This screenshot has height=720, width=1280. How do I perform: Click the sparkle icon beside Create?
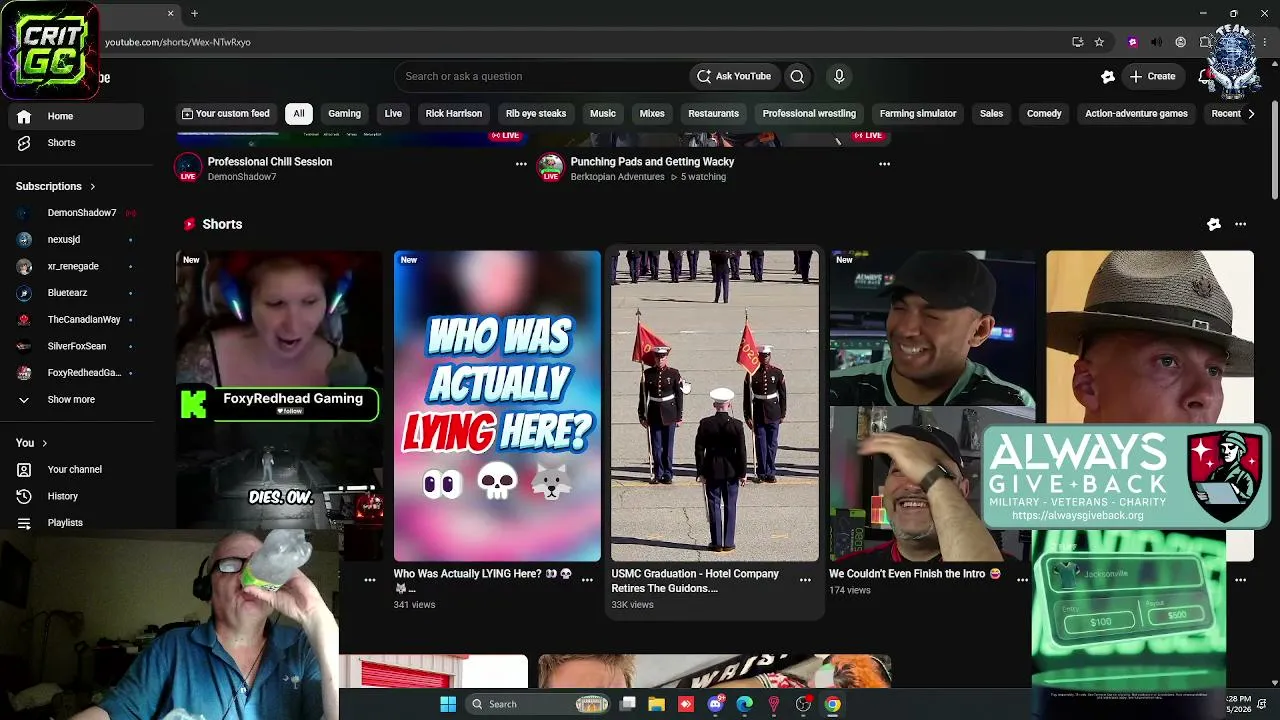(x=1108, y=76)
